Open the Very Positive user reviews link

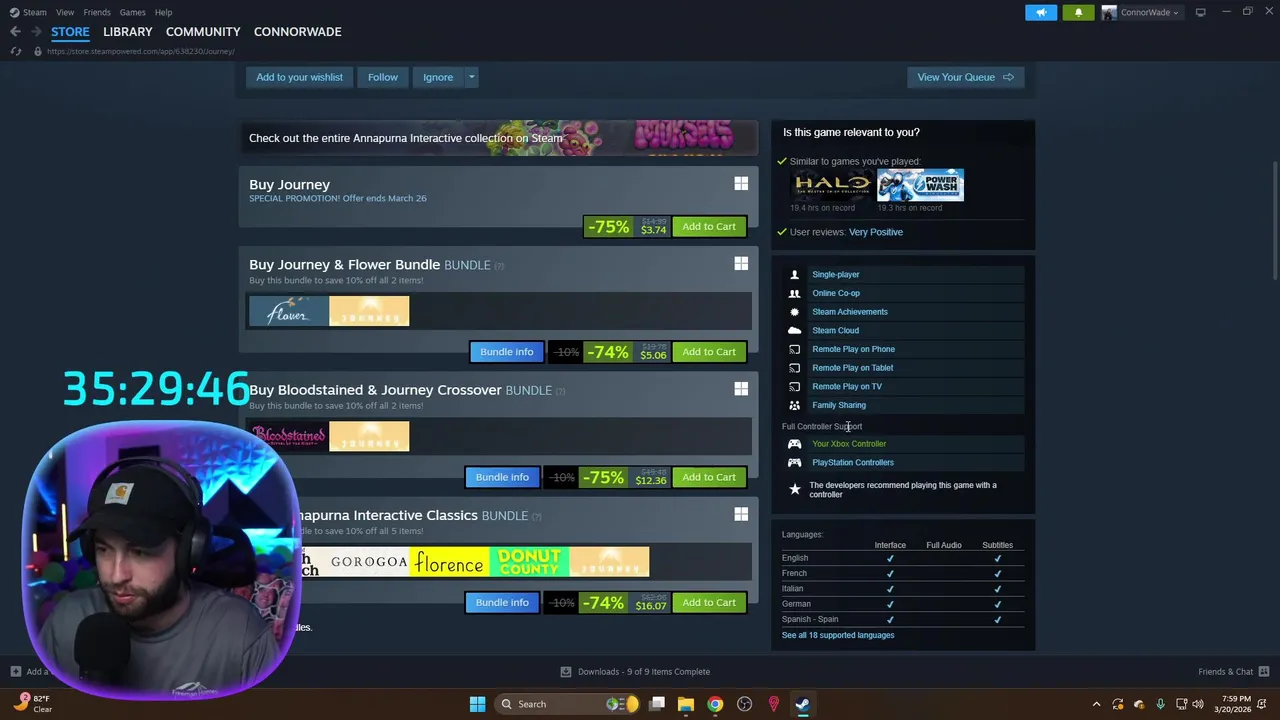click(x=875, y=232)
